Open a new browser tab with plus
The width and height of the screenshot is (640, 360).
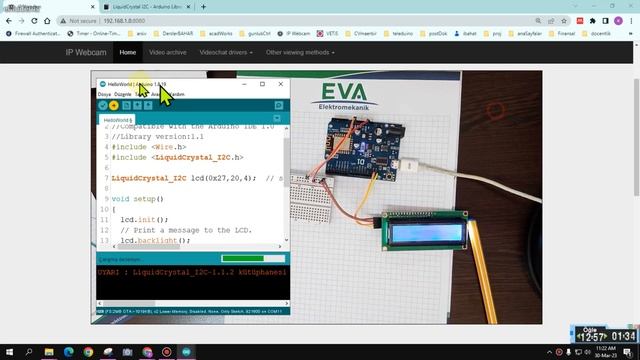(203, 7)
